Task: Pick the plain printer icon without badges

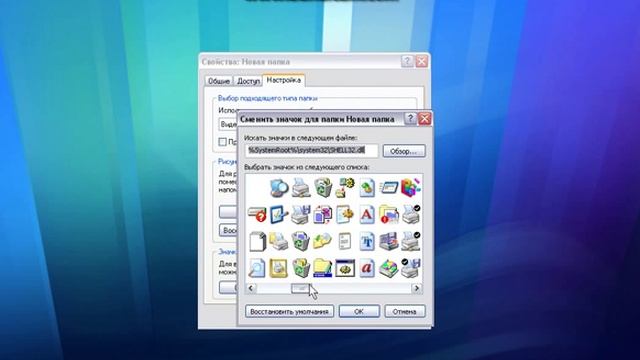Action: click(x=301, y=188)
